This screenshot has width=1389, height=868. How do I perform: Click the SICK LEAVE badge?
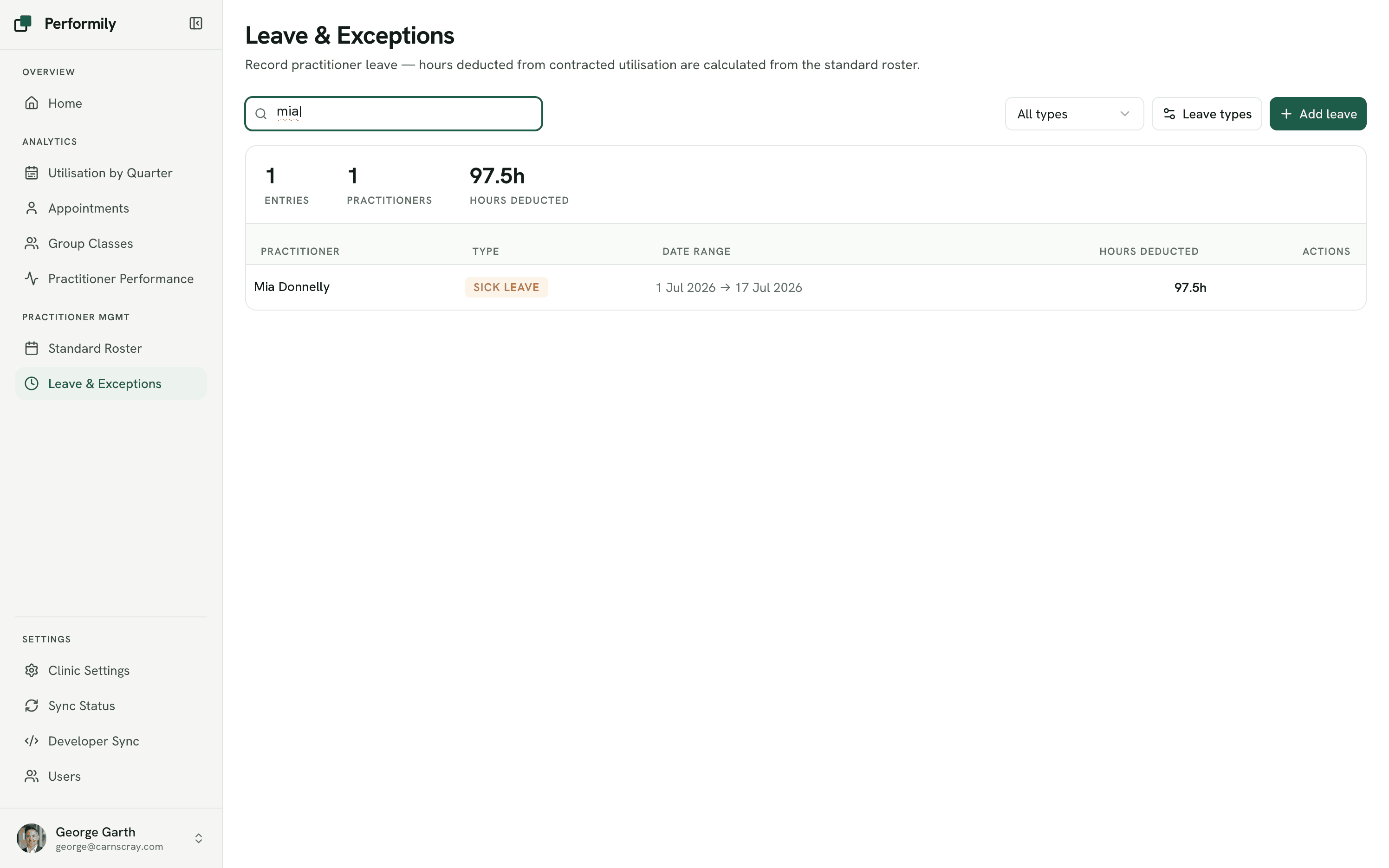[x=506, y=287]
